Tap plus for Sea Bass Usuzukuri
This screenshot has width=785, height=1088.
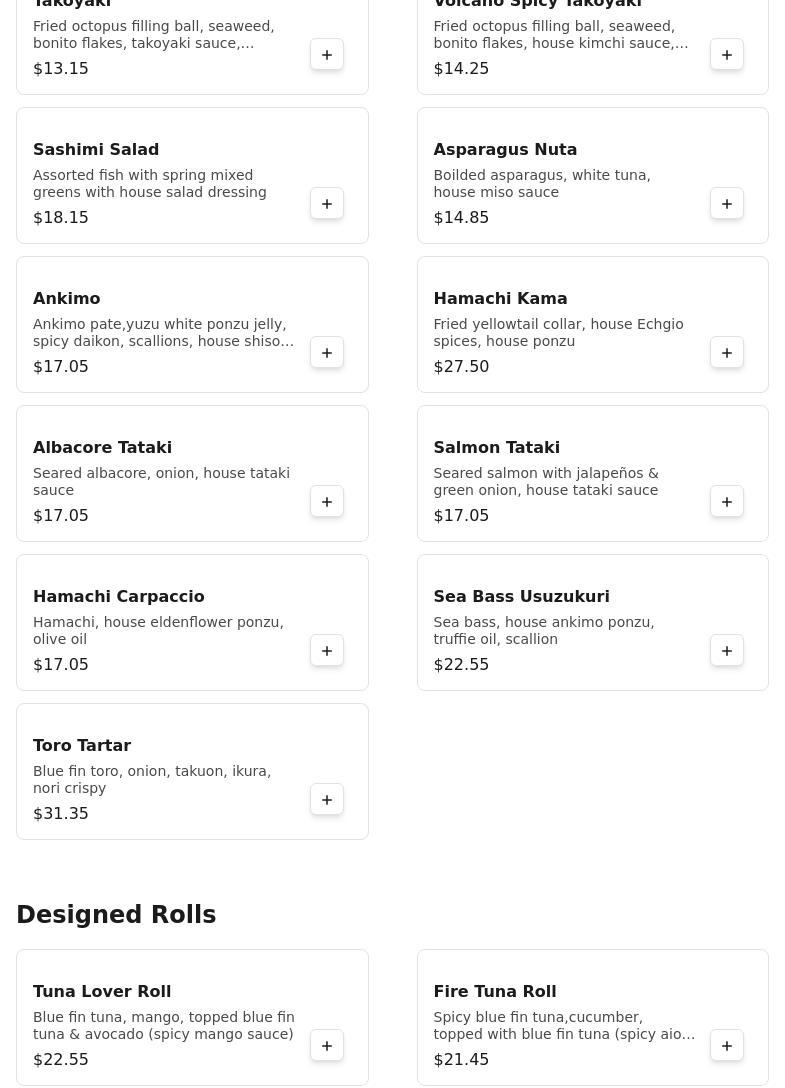click(x=727, y=651)
